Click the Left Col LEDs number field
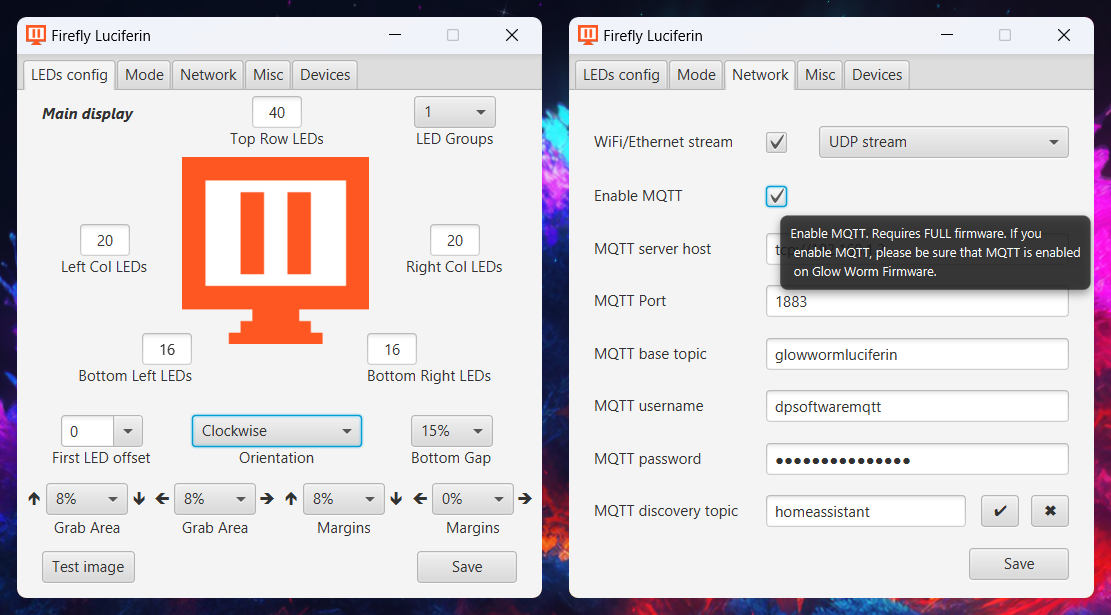This screenshot has height=615, width=1111. click(105, 240)
